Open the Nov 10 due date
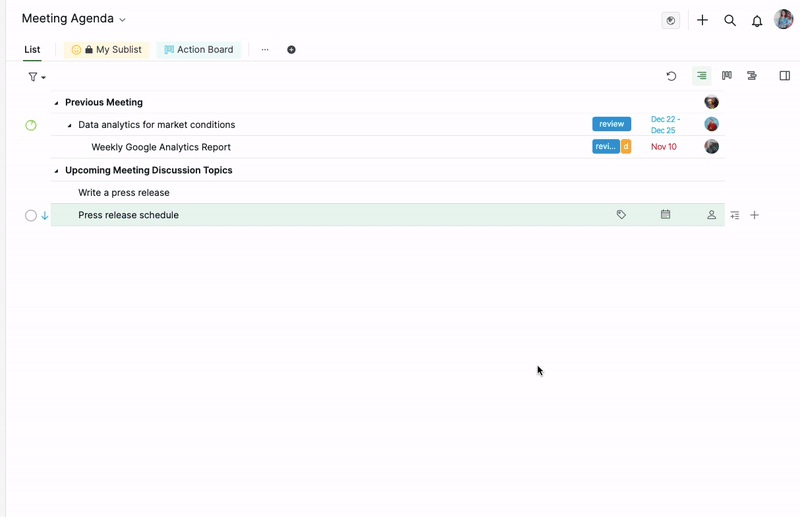Image resolution: width=800 pixels, height=517 pixels. coord(663,146)
